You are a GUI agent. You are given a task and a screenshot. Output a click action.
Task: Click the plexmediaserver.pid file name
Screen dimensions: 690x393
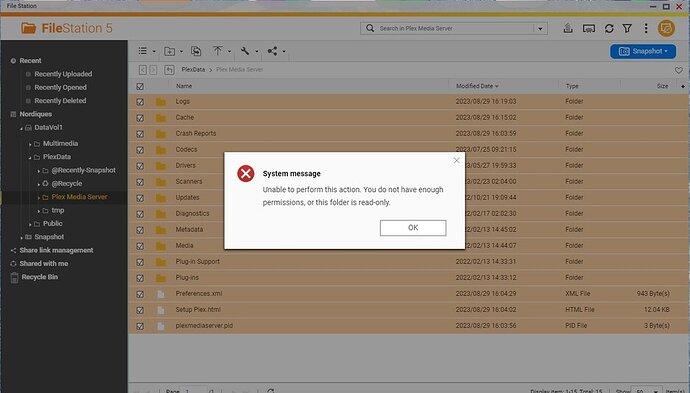204,326
